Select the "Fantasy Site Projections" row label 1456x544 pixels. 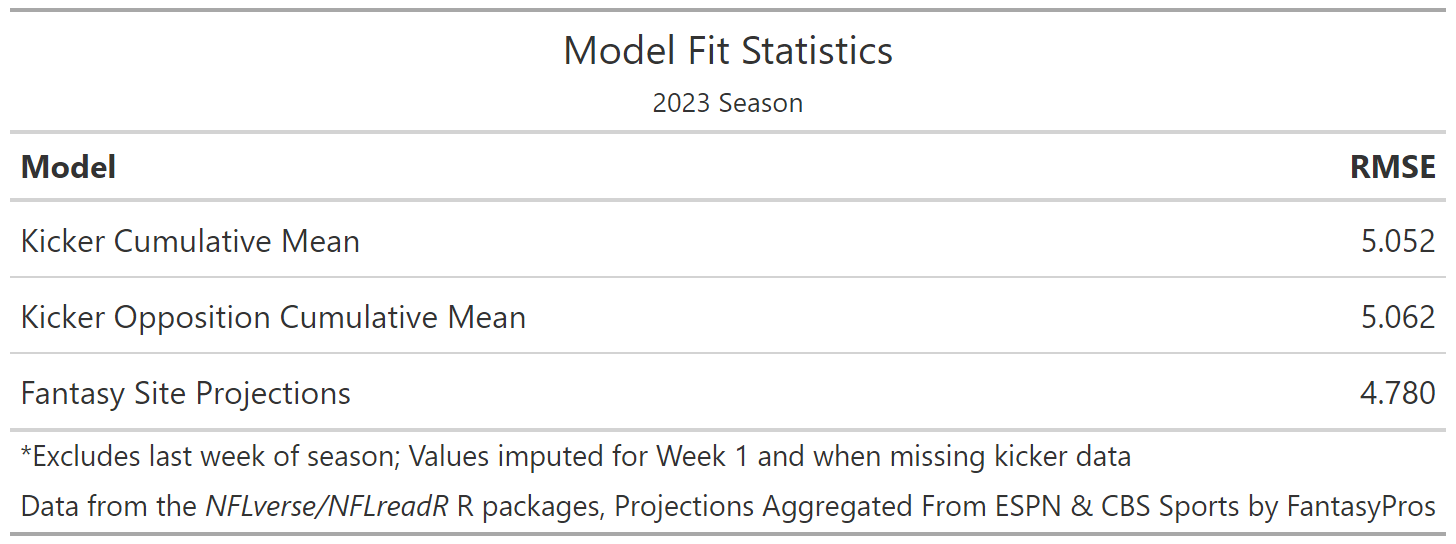coord(186,393)
